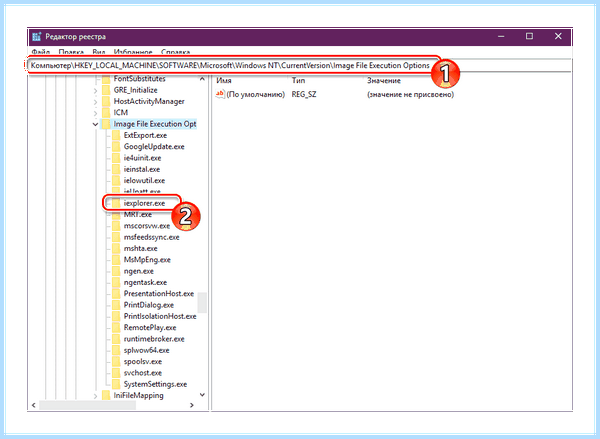600x439 pixels.
Task: Open the Справка menu
Action: pos(176,52)
